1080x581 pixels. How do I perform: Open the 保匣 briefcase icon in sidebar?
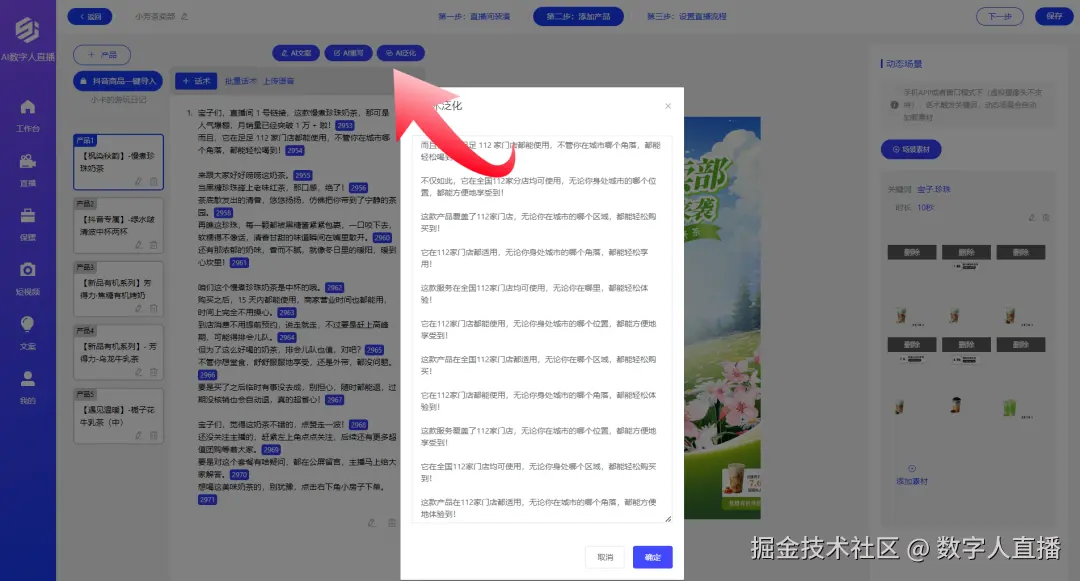28,216
